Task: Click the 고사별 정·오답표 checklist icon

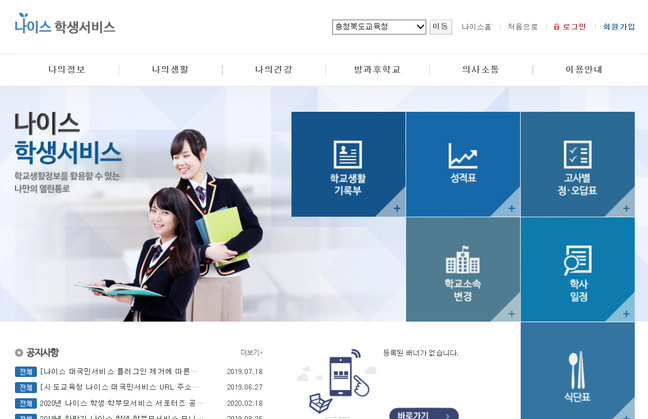Action: [577, 154]
